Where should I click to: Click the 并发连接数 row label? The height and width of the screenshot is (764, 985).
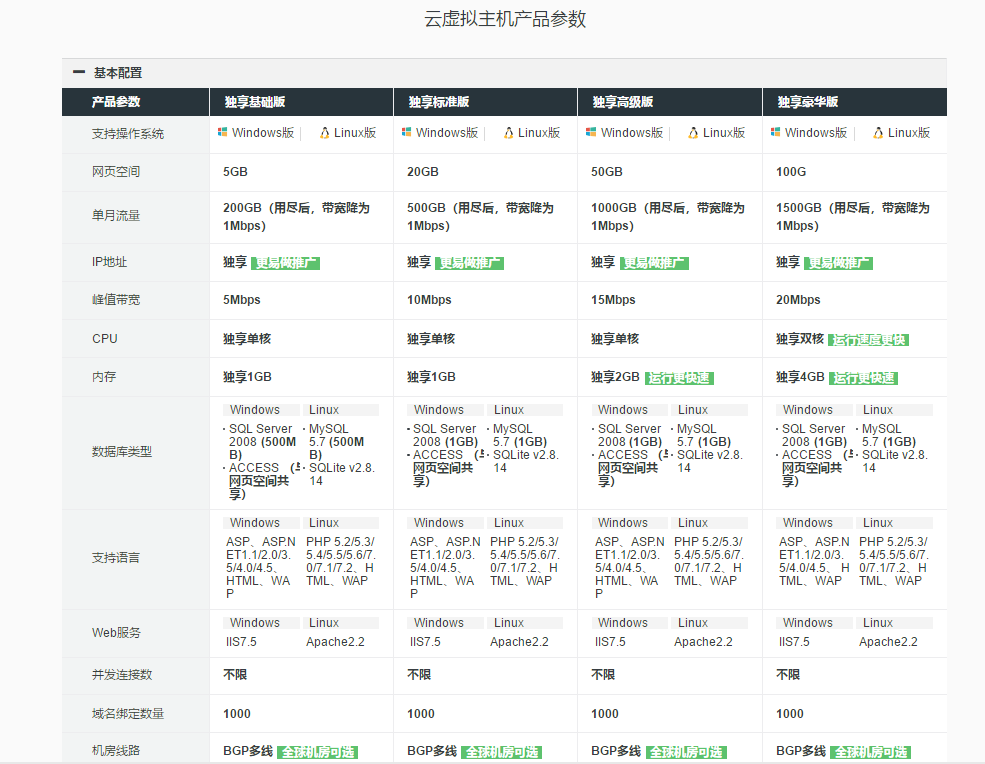pyautogui.click(x=122, y=675)
